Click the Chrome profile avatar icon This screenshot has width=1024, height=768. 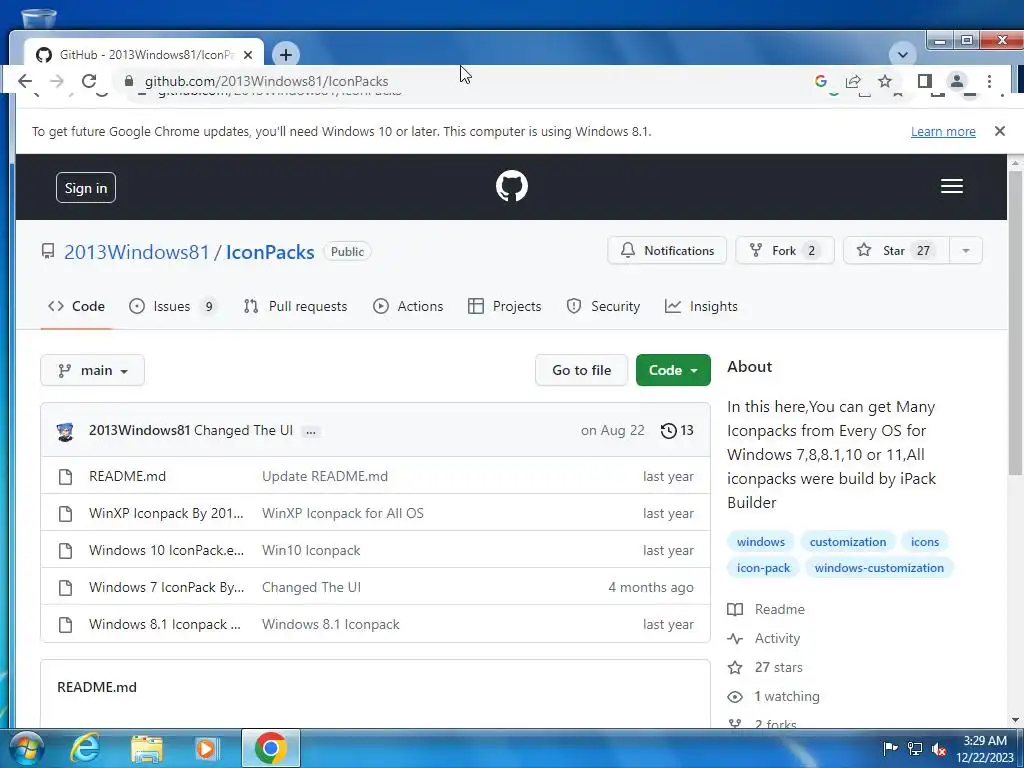957,81
